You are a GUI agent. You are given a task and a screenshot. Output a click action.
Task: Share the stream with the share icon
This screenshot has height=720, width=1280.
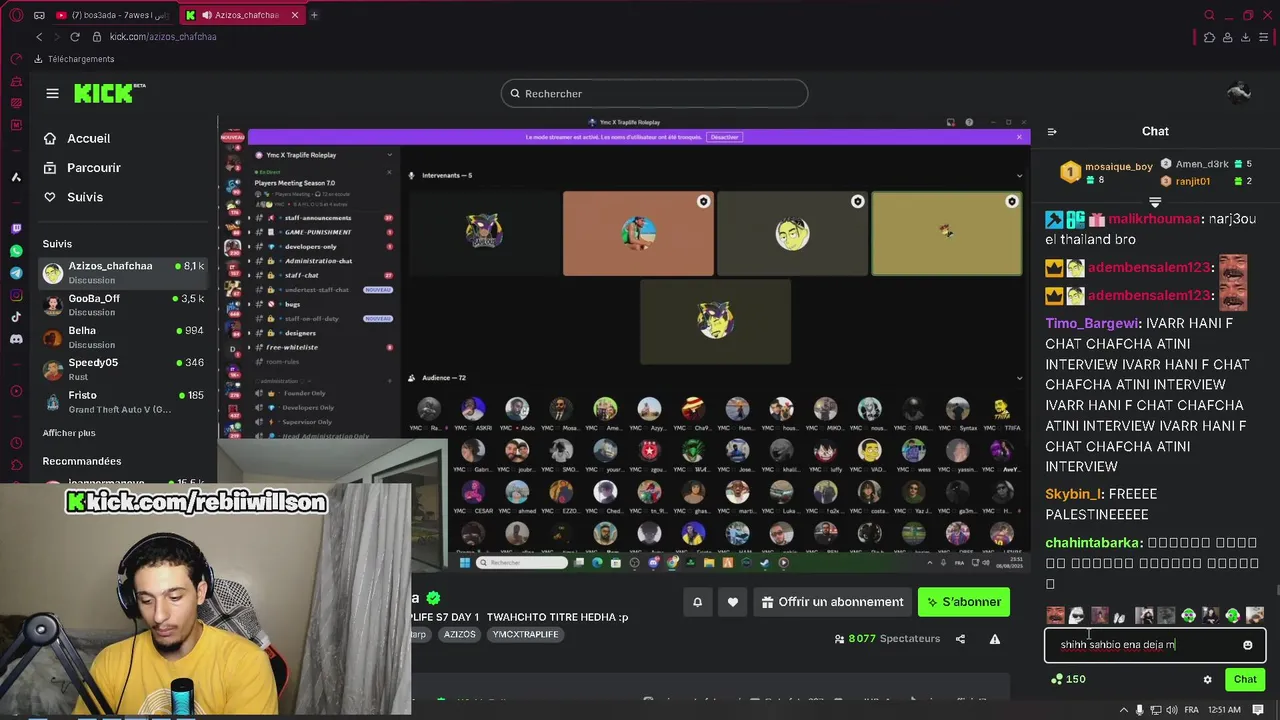coord(960,639)
